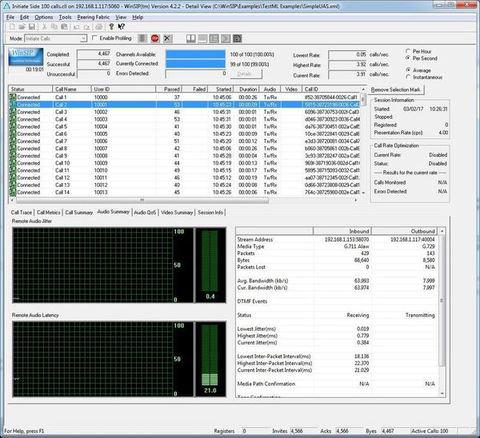Viewport: 480px width, 438px height.
Task: Select the Instantaneous radio button
Action: point(408,77)
